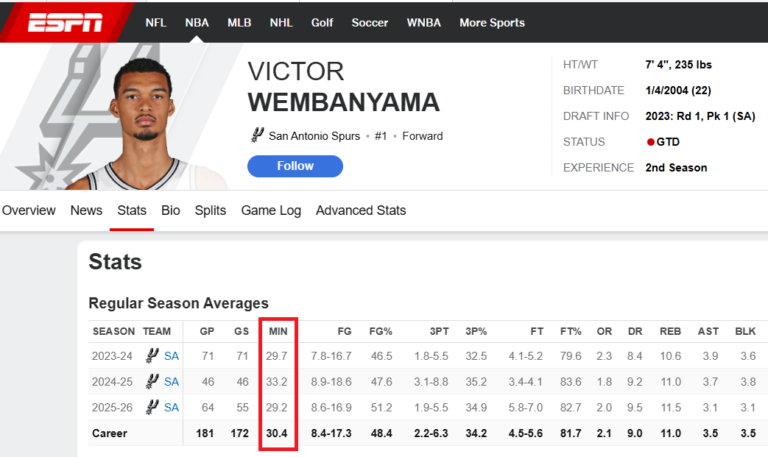Click Spurs logo in 2023-24 row
Image resolution: width=768 pixels, height=457 pixels.
[x=153, y=355]
